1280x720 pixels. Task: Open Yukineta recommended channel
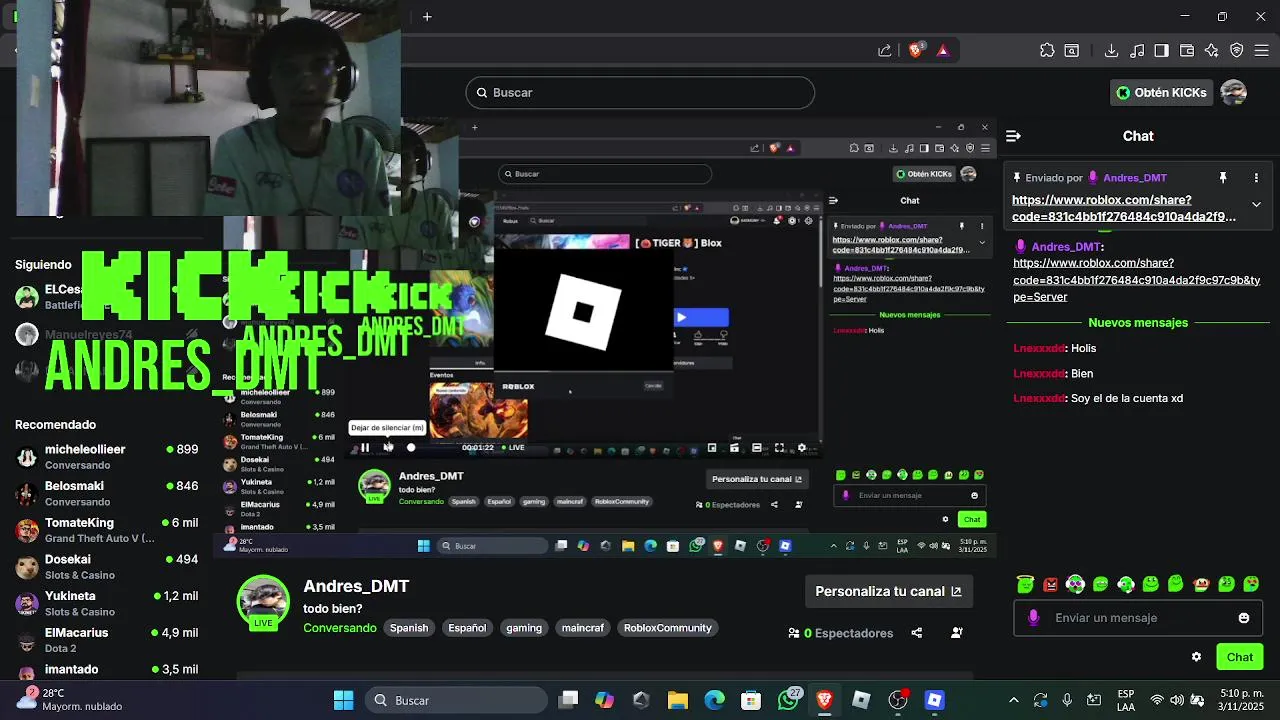coord(107,603)
